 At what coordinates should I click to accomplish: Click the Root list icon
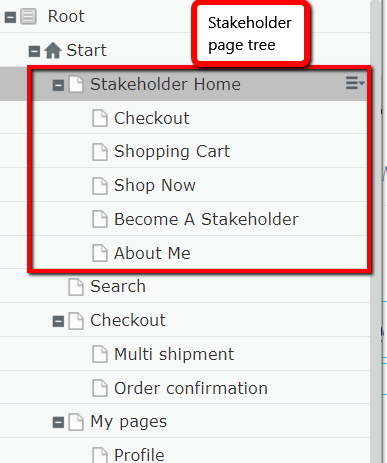tap(28, 17)
